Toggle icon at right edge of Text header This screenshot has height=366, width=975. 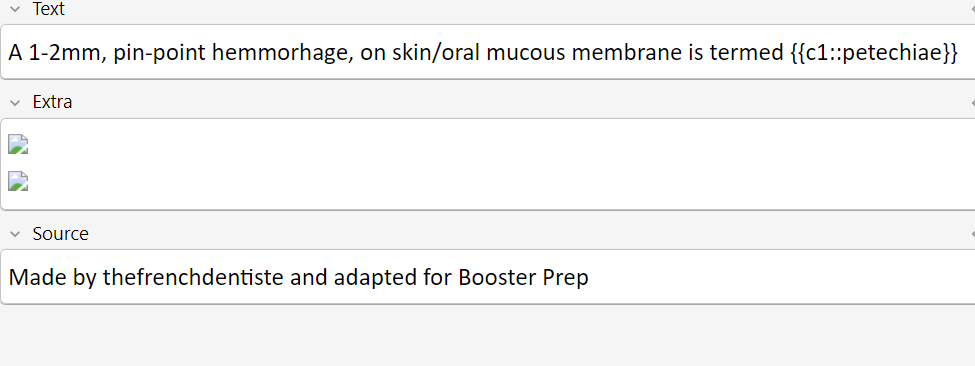coord(972,10)
